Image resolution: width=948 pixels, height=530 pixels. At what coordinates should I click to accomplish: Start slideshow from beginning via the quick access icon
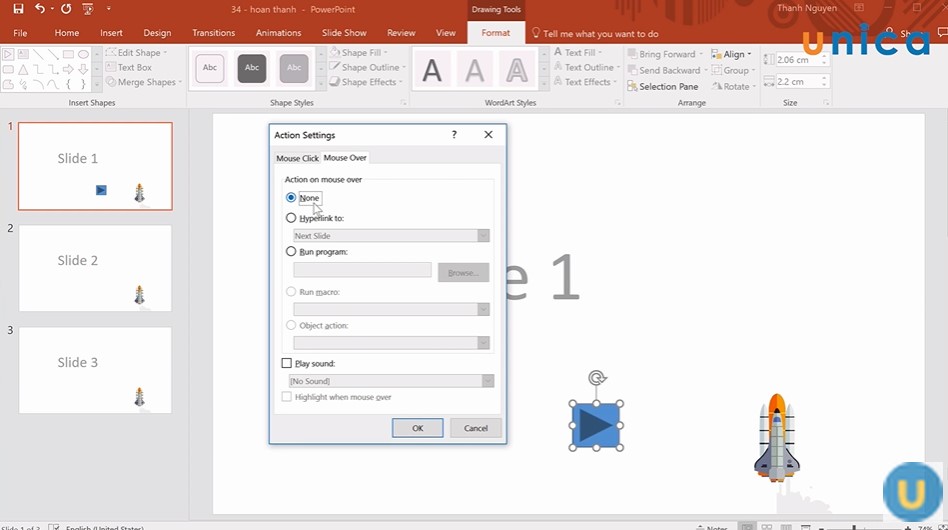tap(88, 8)
